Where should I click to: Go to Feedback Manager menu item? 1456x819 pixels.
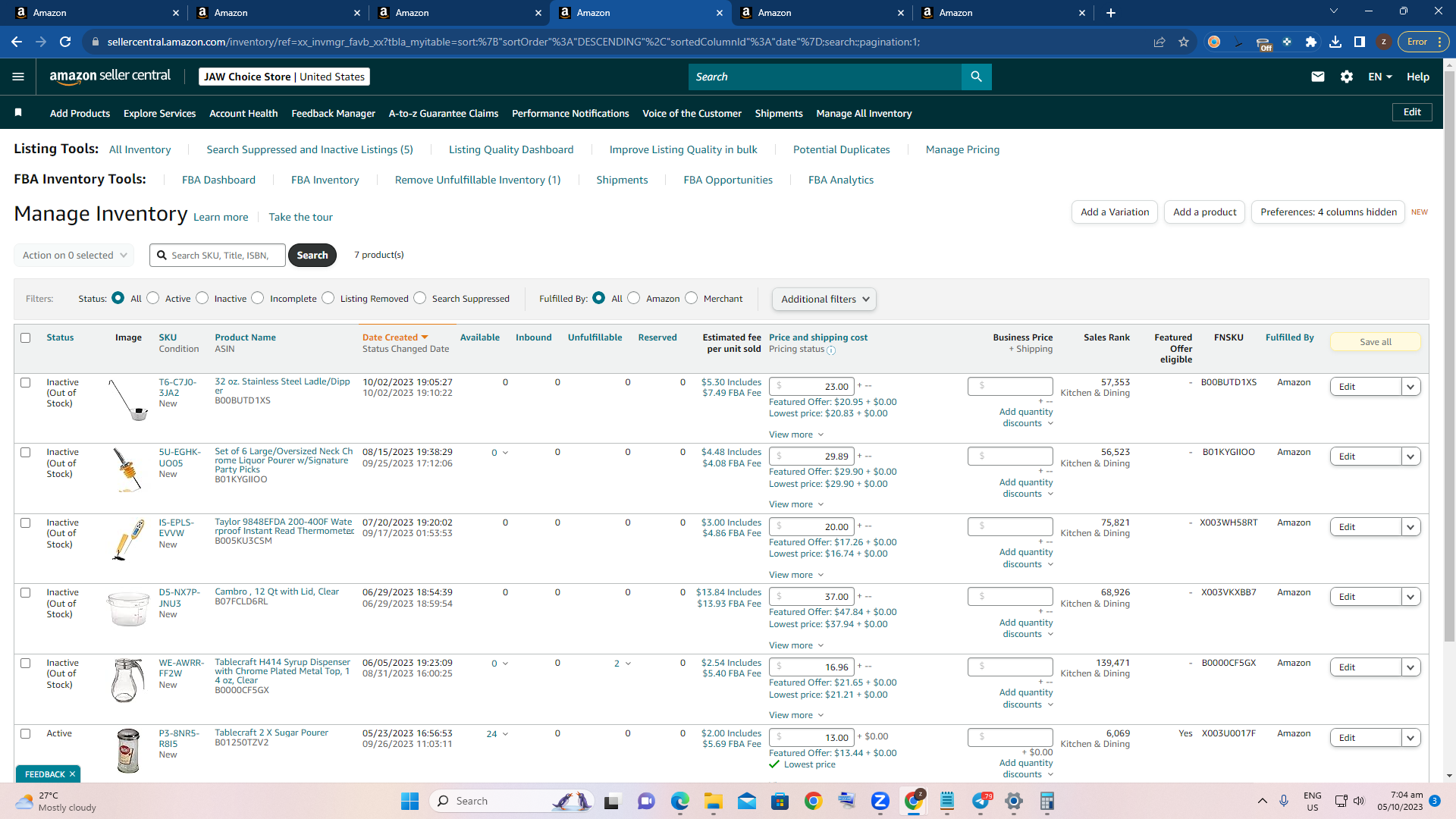334,113
